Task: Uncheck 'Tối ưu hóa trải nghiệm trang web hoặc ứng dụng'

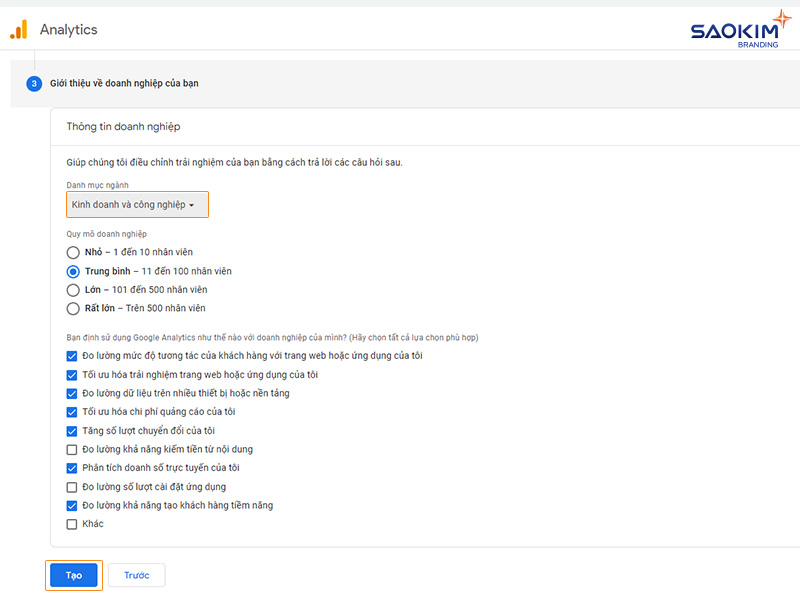Action: click(71, 375)
